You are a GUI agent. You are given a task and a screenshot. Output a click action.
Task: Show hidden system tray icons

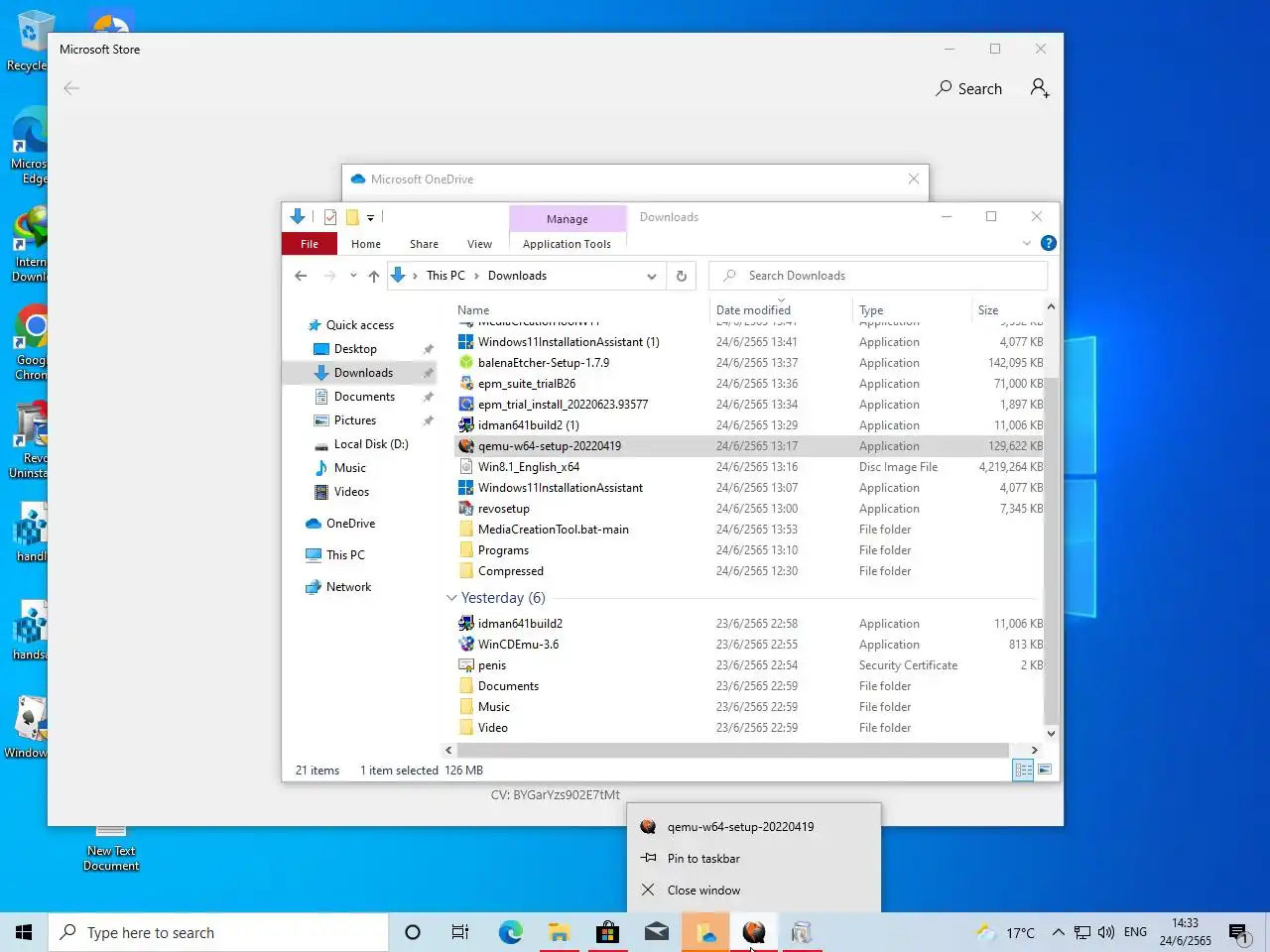[1058, 932]
